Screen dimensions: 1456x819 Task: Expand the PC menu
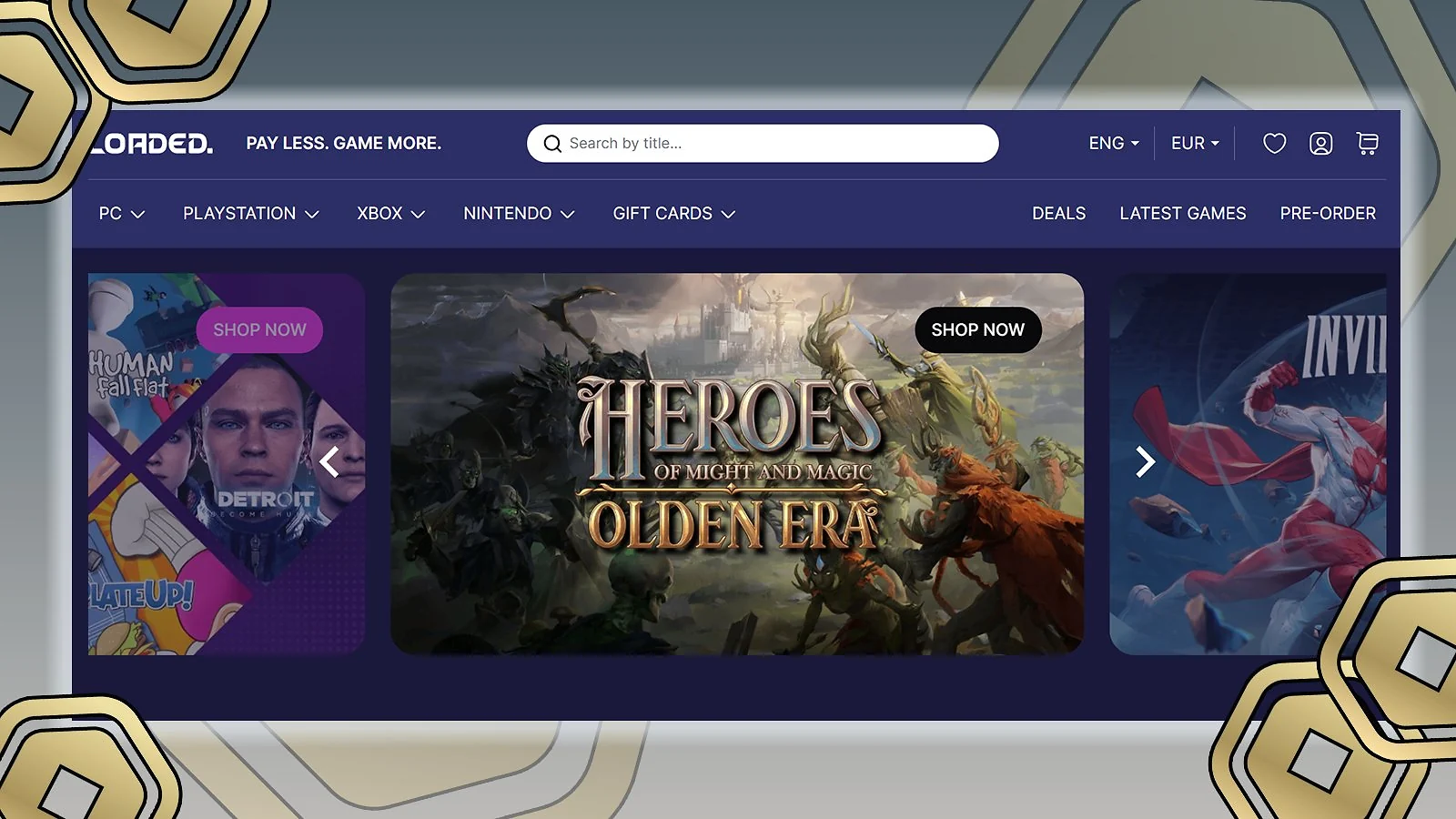[x=122, y=214]
